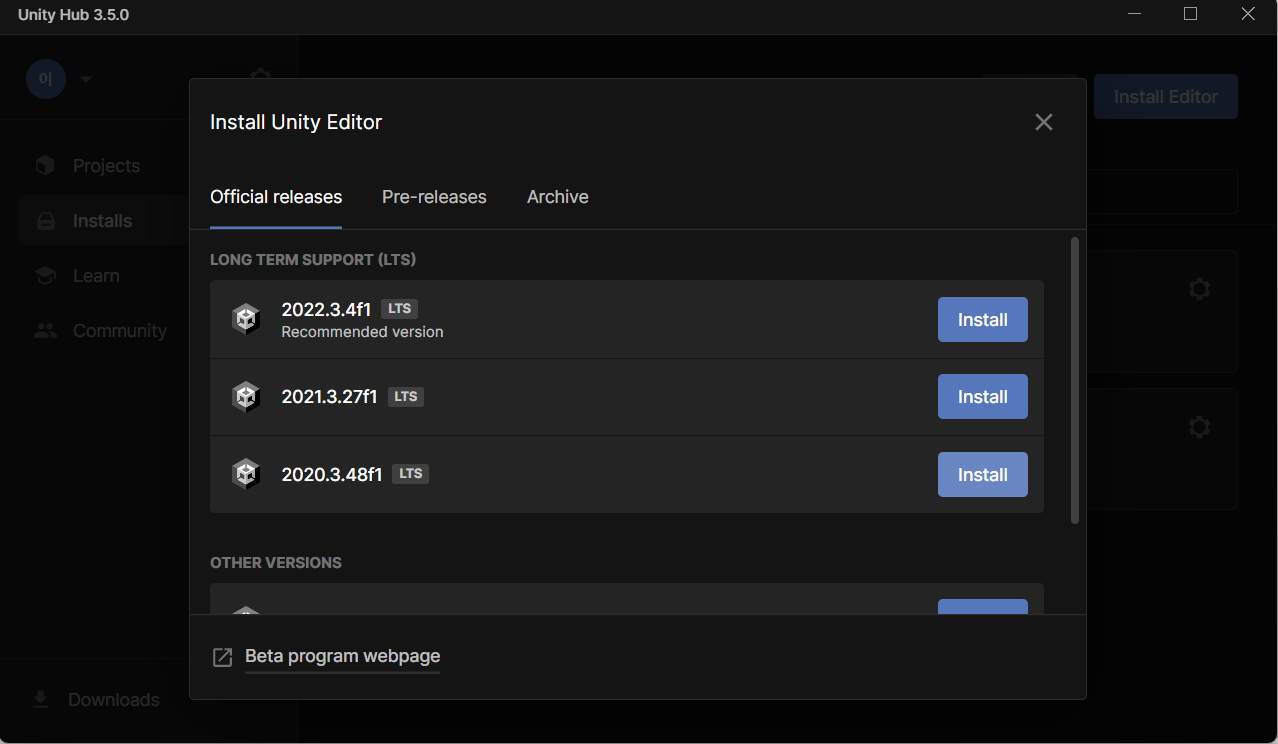Image resolution: width=1278 pixels, height=744 pixels.
Task: Click the LTS badge next to 2020.3.48f1
Action: (x=411, y=474)
